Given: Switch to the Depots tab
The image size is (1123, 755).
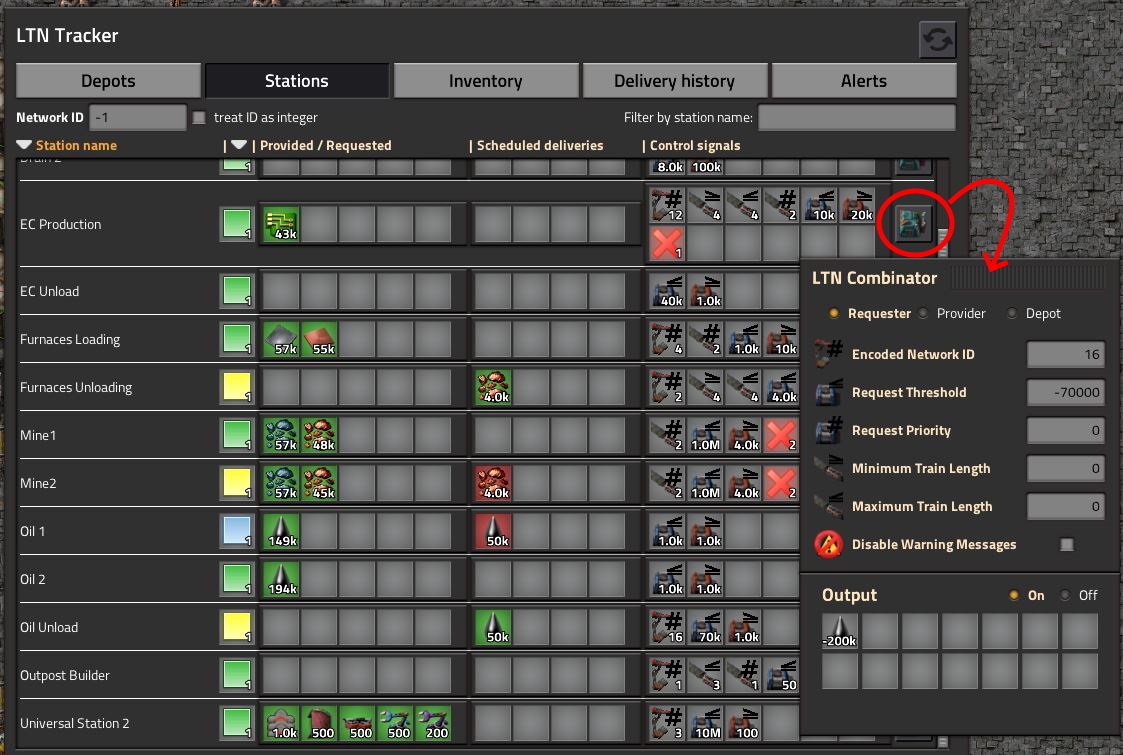Looking at the screenshot, I should pos(108,81).
